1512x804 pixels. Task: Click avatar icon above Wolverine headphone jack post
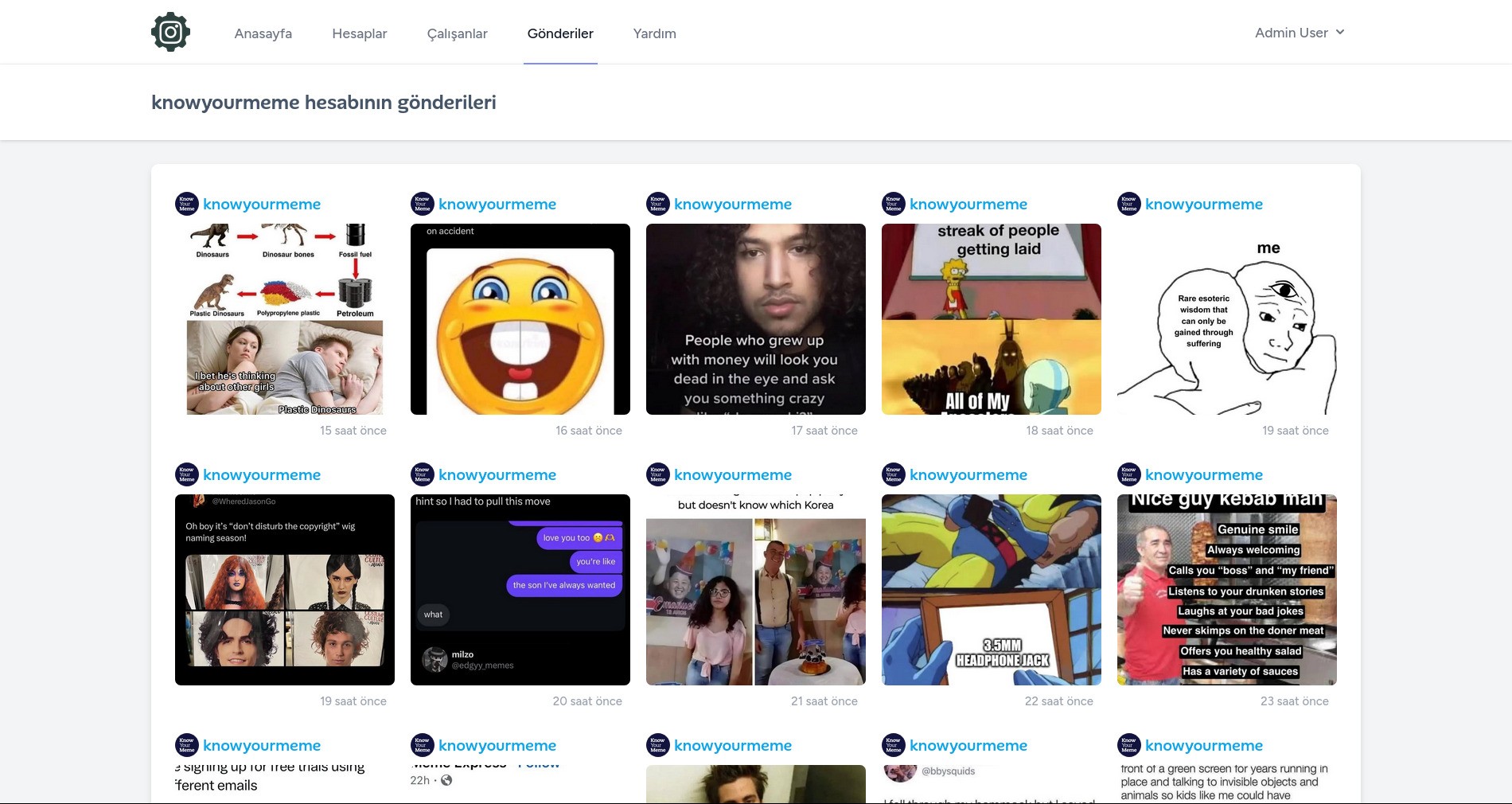tap(893, 474)
